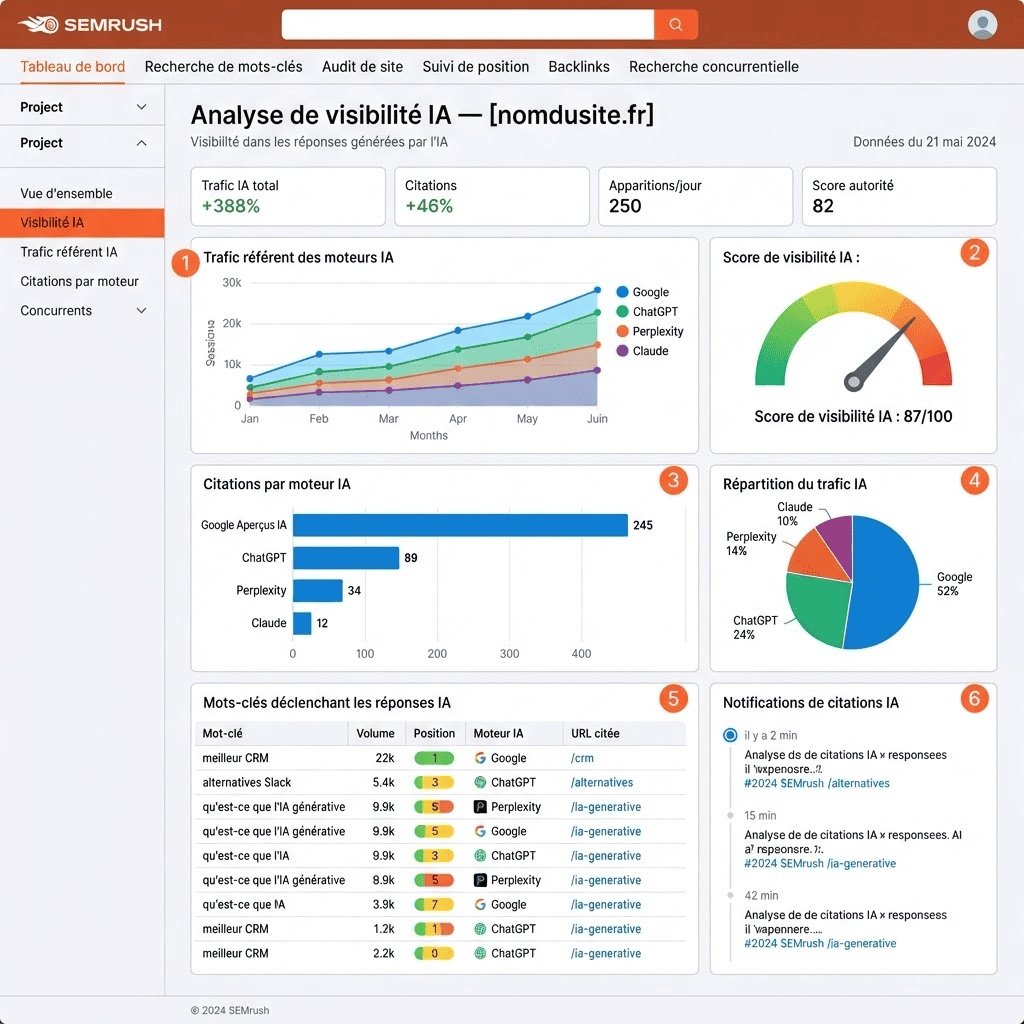The image size is (1024, 1024).
Task: Sort table by URL citée column
Action: point(595,733)
